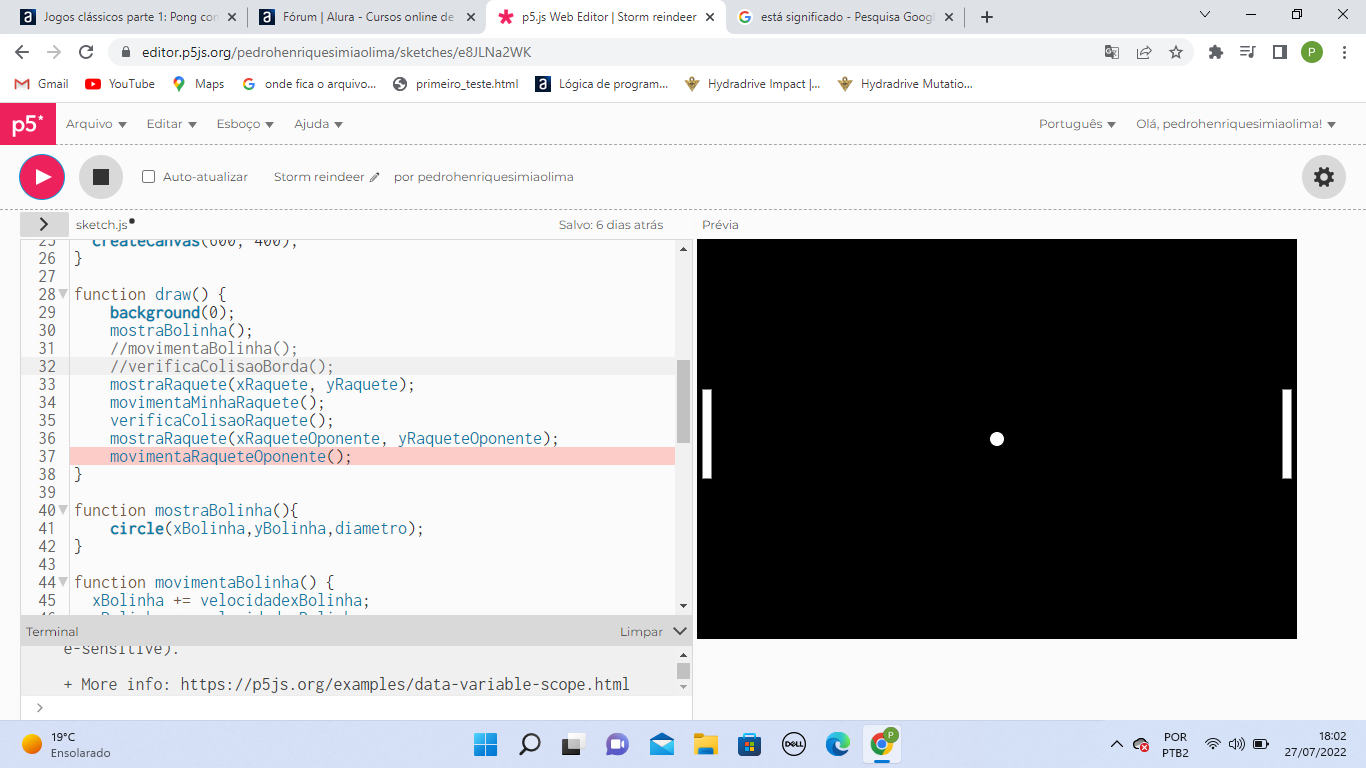This screenshot has height=768, width=1366.
Task: Open the Maps bookmark
Action: [198, 84]
